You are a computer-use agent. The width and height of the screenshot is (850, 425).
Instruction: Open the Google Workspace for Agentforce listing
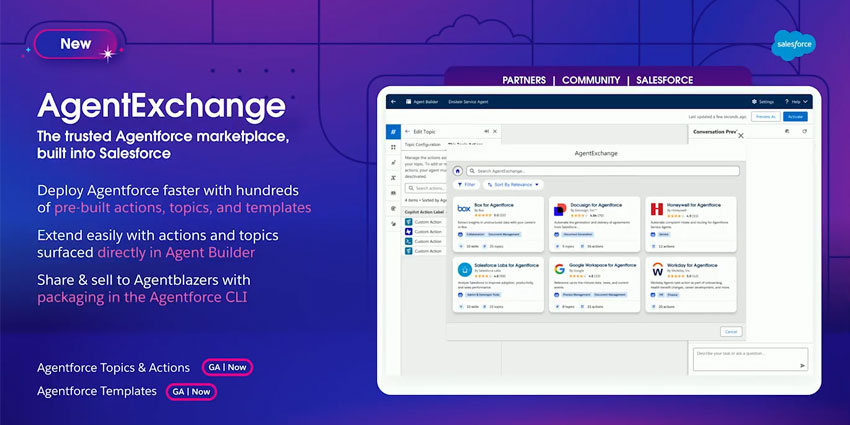coord(594,285)
